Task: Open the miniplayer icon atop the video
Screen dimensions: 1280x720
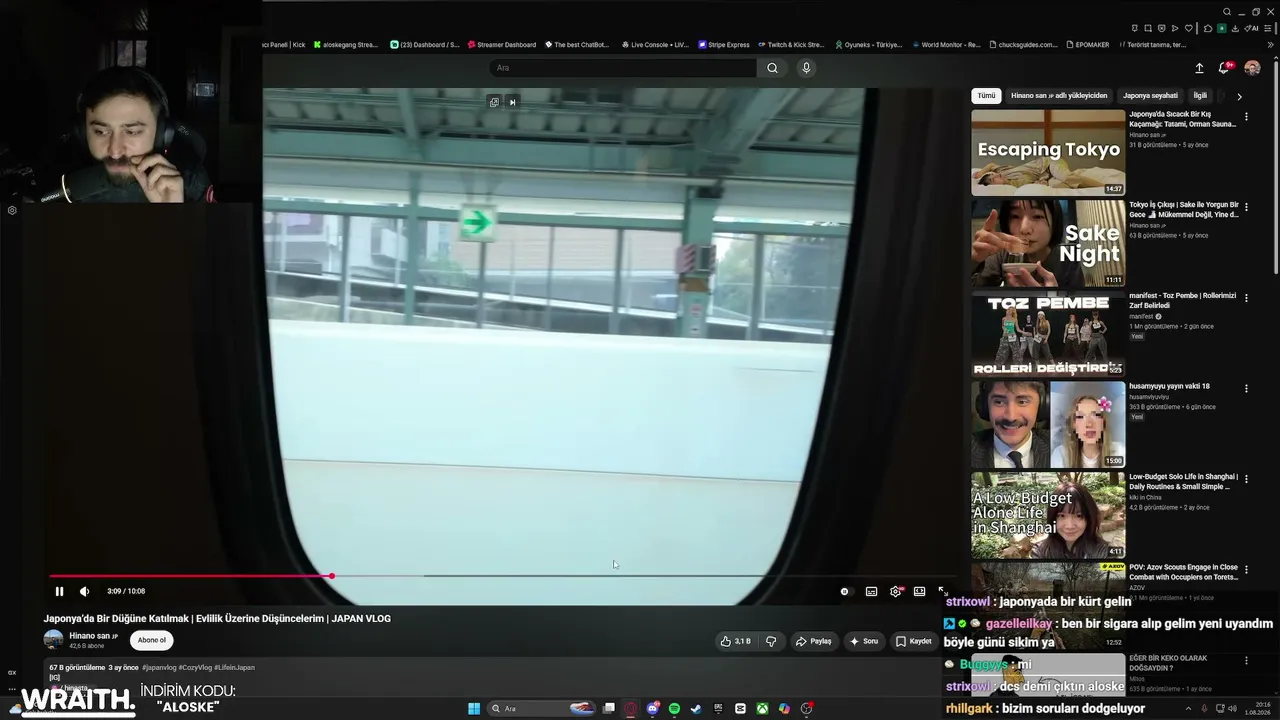Action: (x=494, y=102)
